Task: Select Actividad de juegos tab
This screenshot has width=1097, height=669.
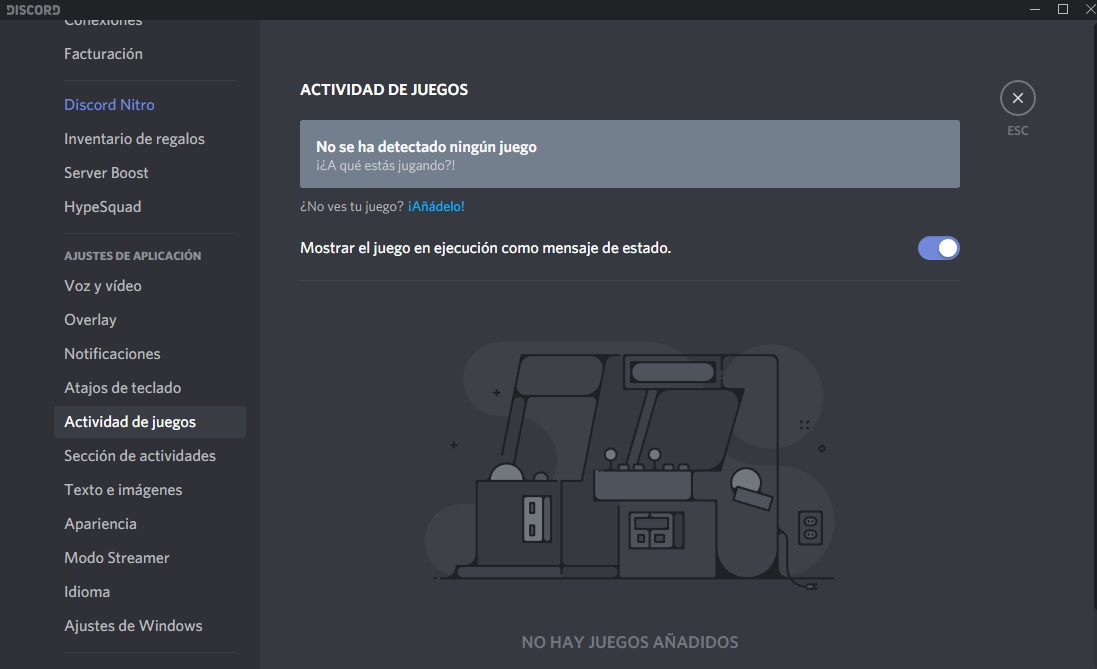Action: (130, 422)
